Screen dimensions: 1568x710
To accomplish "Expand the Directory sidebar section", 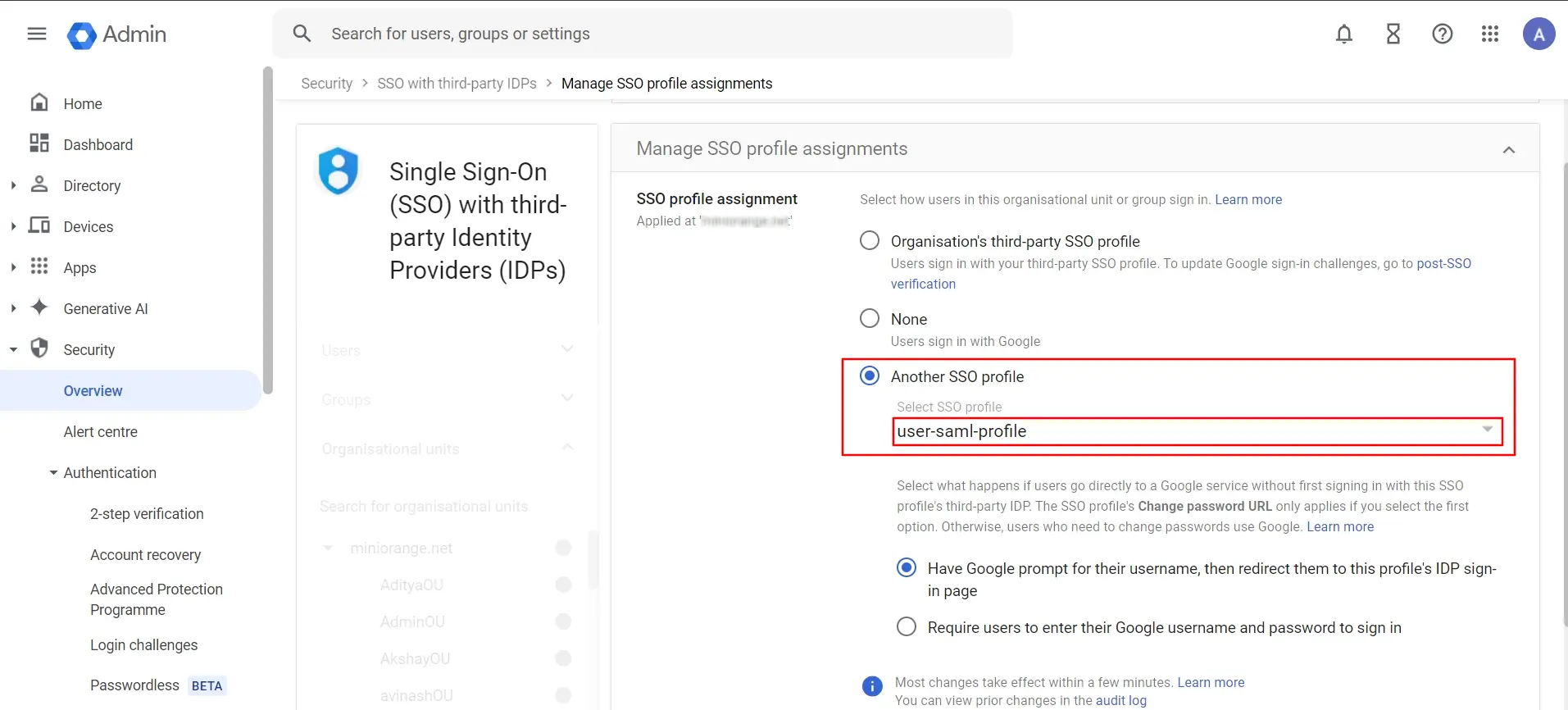I will coord(13,185).
